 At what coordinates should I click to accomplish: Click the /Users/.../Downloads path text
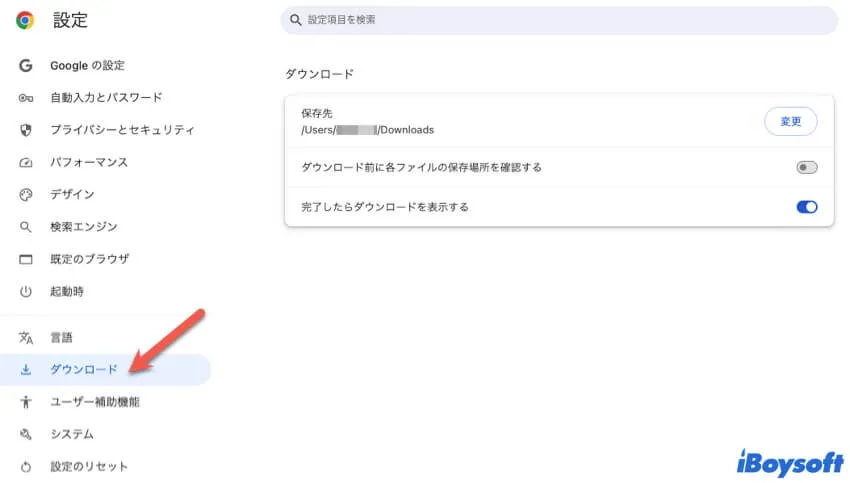[x=368, y=130]
